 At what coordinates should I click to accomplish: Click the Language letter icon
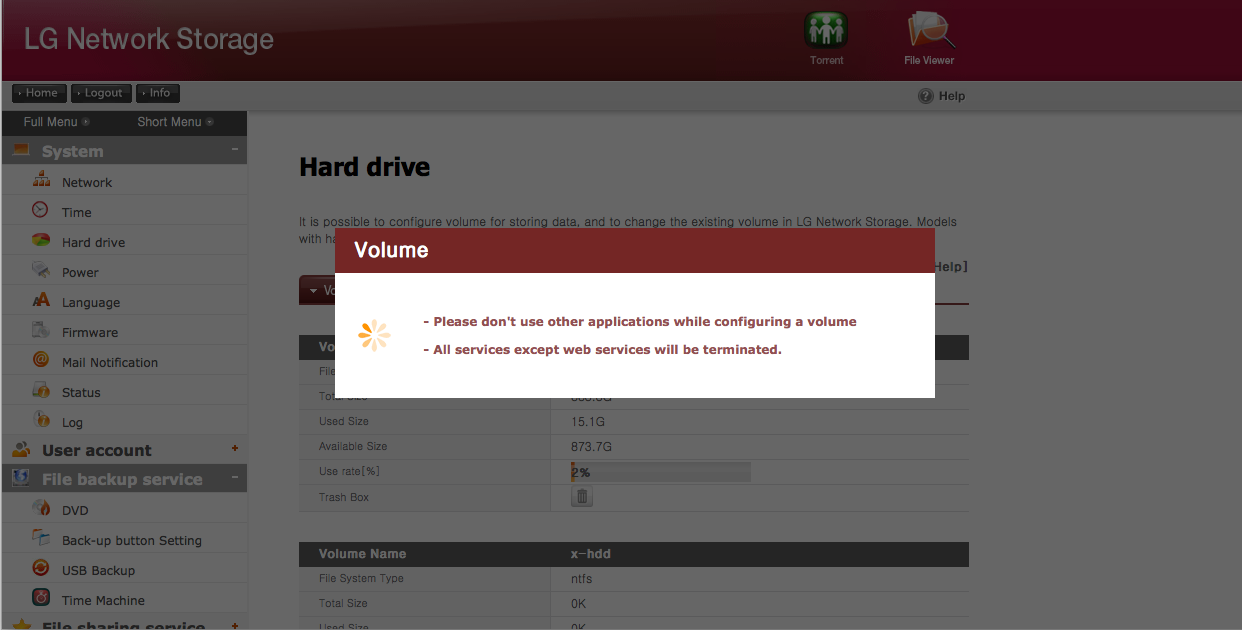pyautogui.click(x=41, y=301)
